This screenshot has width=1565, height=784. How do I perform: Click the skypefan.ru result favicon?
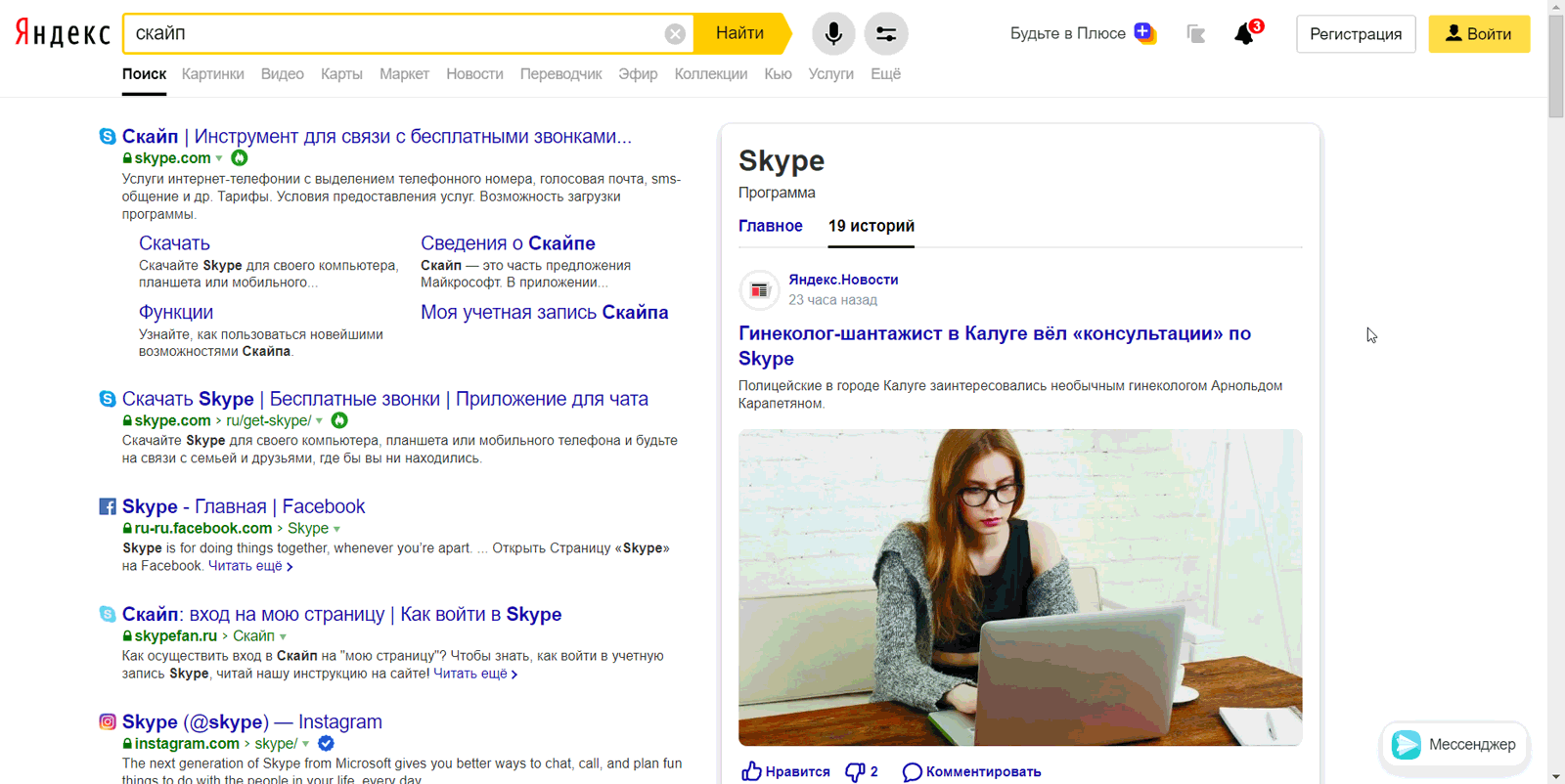tap(108, 614)
